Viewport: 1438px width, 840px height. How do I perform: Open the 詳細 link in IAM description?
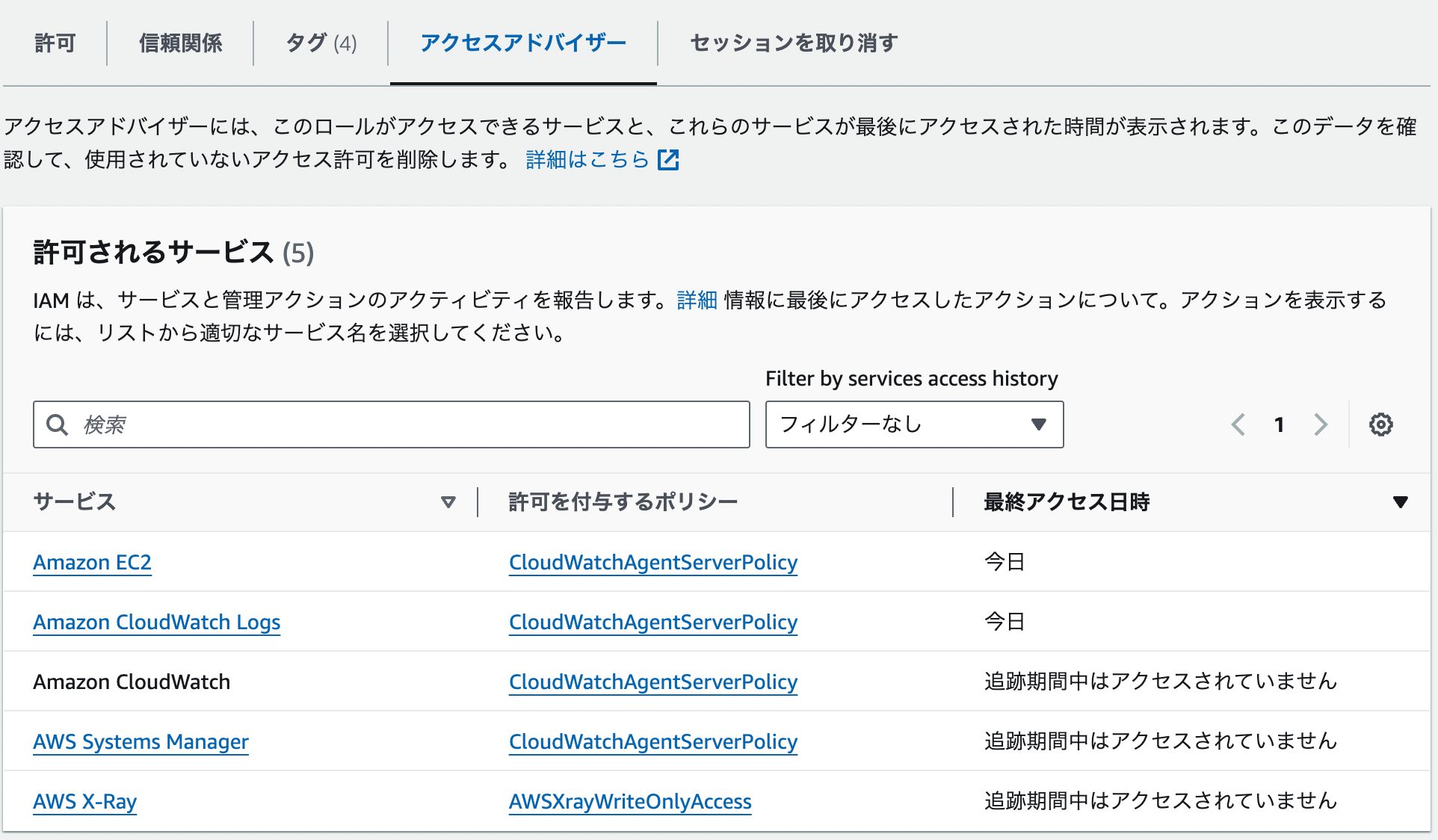click(x=697, y=300)
